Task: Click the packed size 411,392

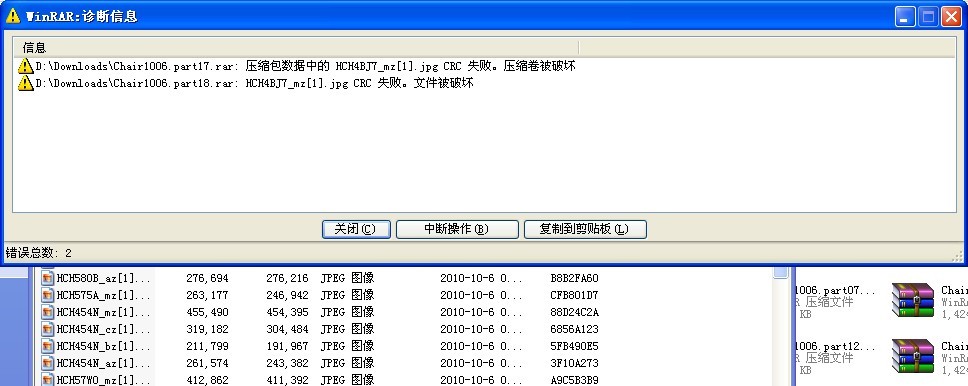Action: [287, 380]
